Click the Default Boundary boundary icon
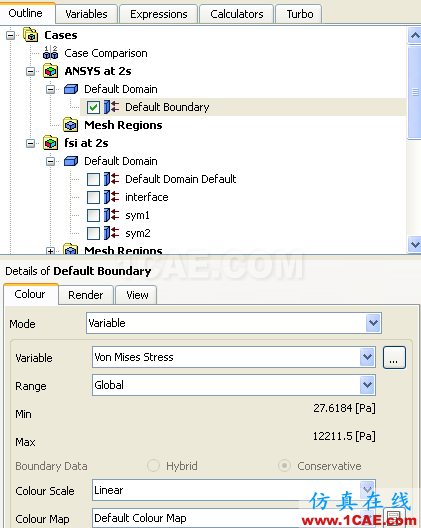The height and width of the screenshot is (528, 421). tap(111, 107)
